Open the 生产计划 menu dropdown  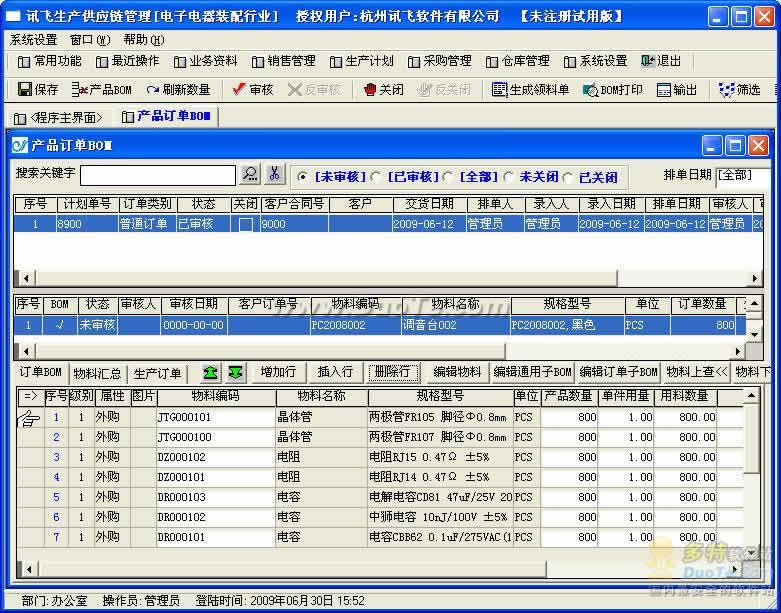pyautogui.click(x=362, y=61)
